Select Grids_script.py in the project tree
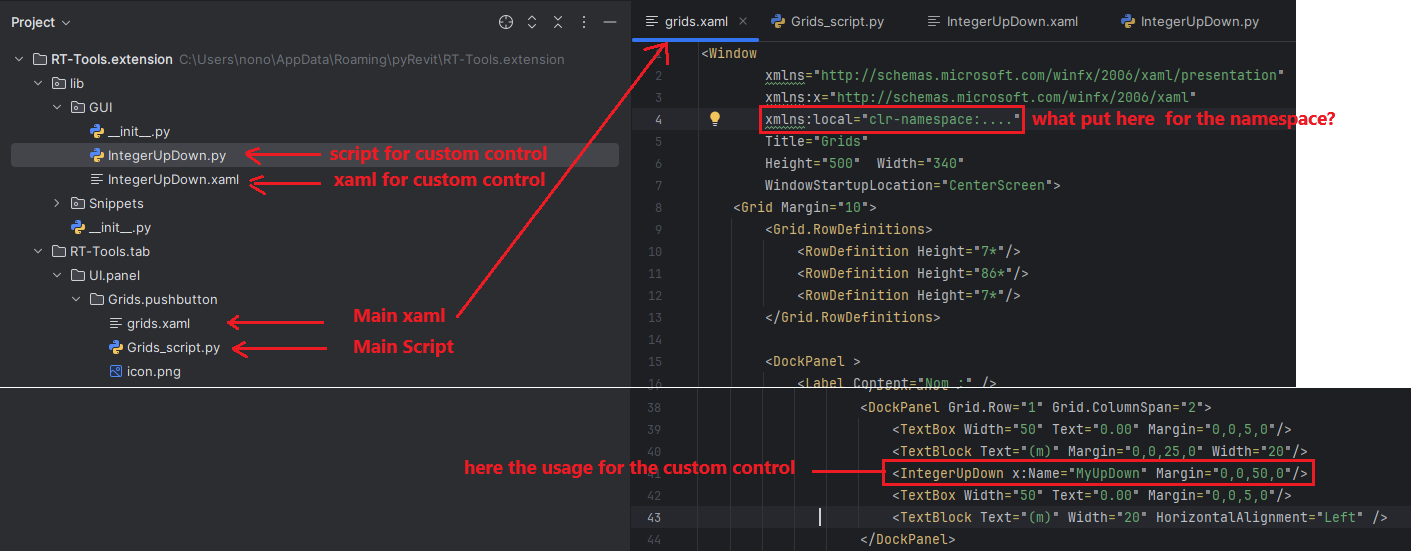This screenshot has height=551, width=1415. pyautogui.click(x=173, y=347)
